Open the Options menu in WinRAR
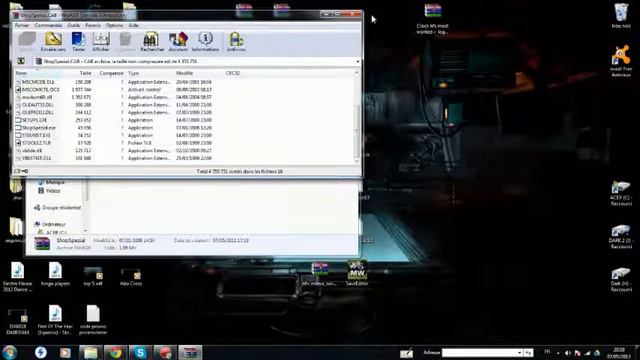 [x=114, y=25]
